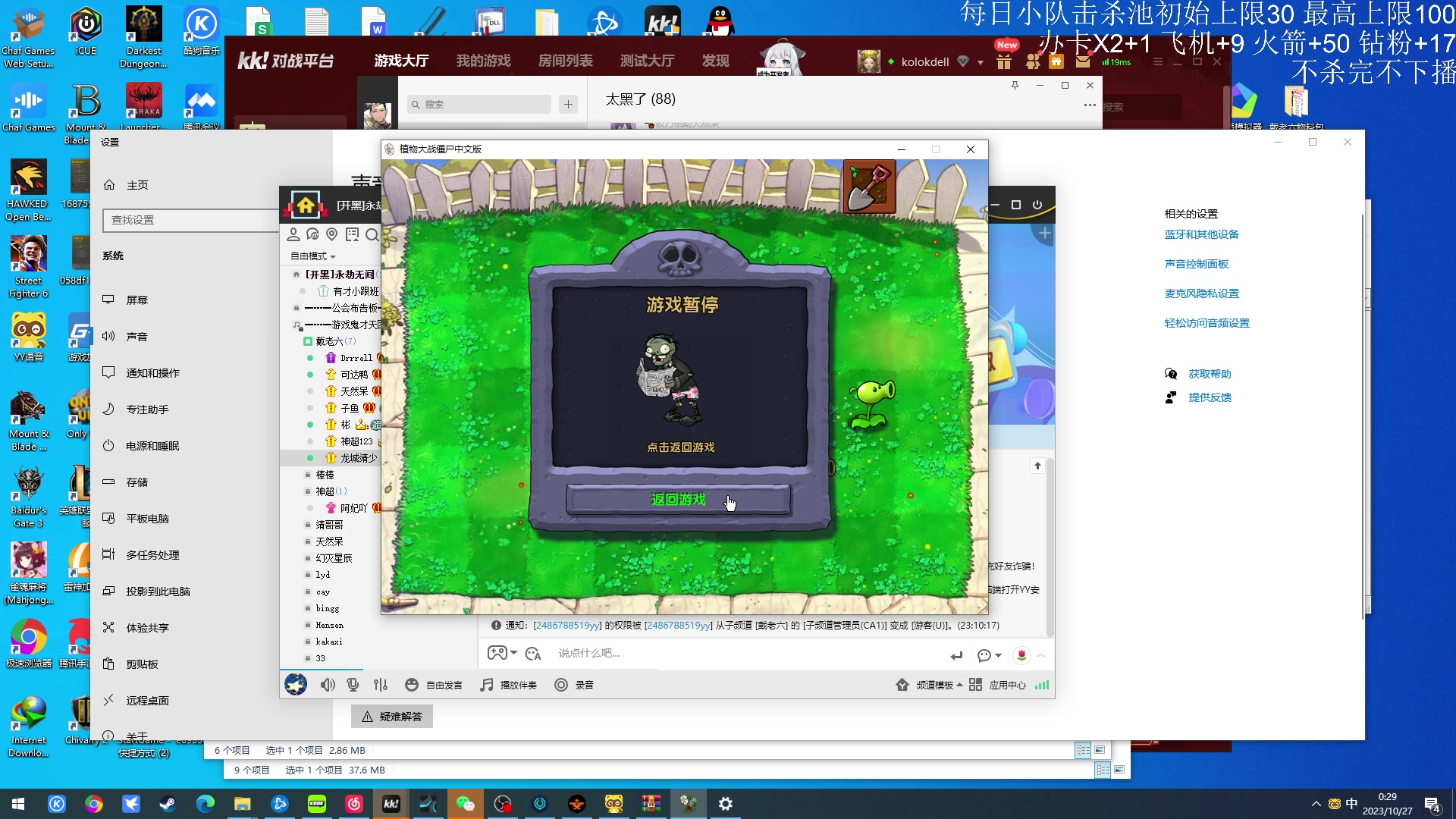
Task: Show hidden system tray icons
Action: [1316, 804]
